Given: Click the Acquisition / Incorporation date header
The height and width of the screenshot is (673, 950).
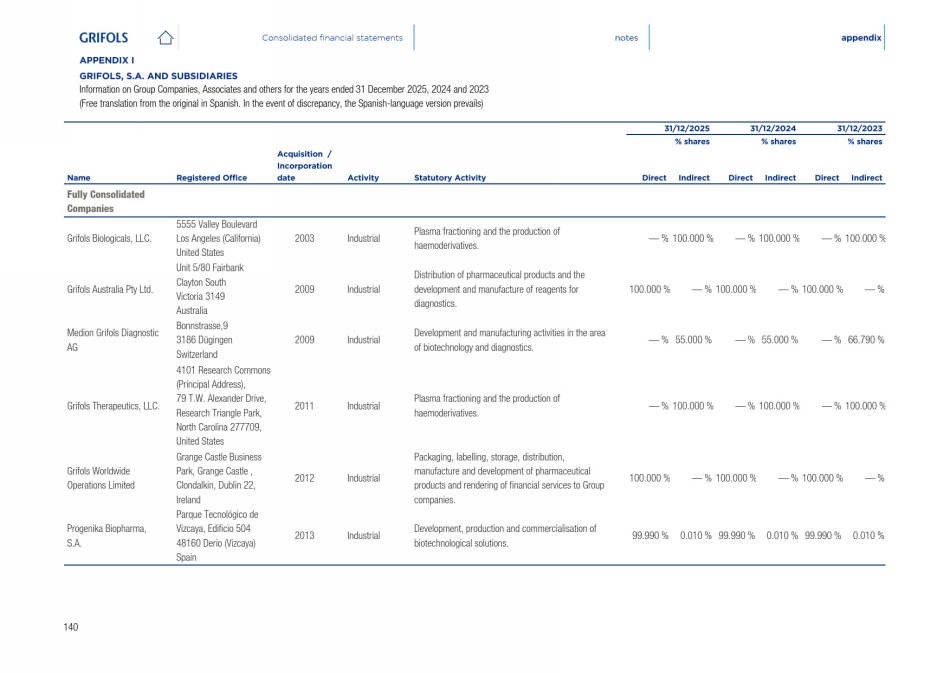Looking at the screenshot, I should click(304, 166).
